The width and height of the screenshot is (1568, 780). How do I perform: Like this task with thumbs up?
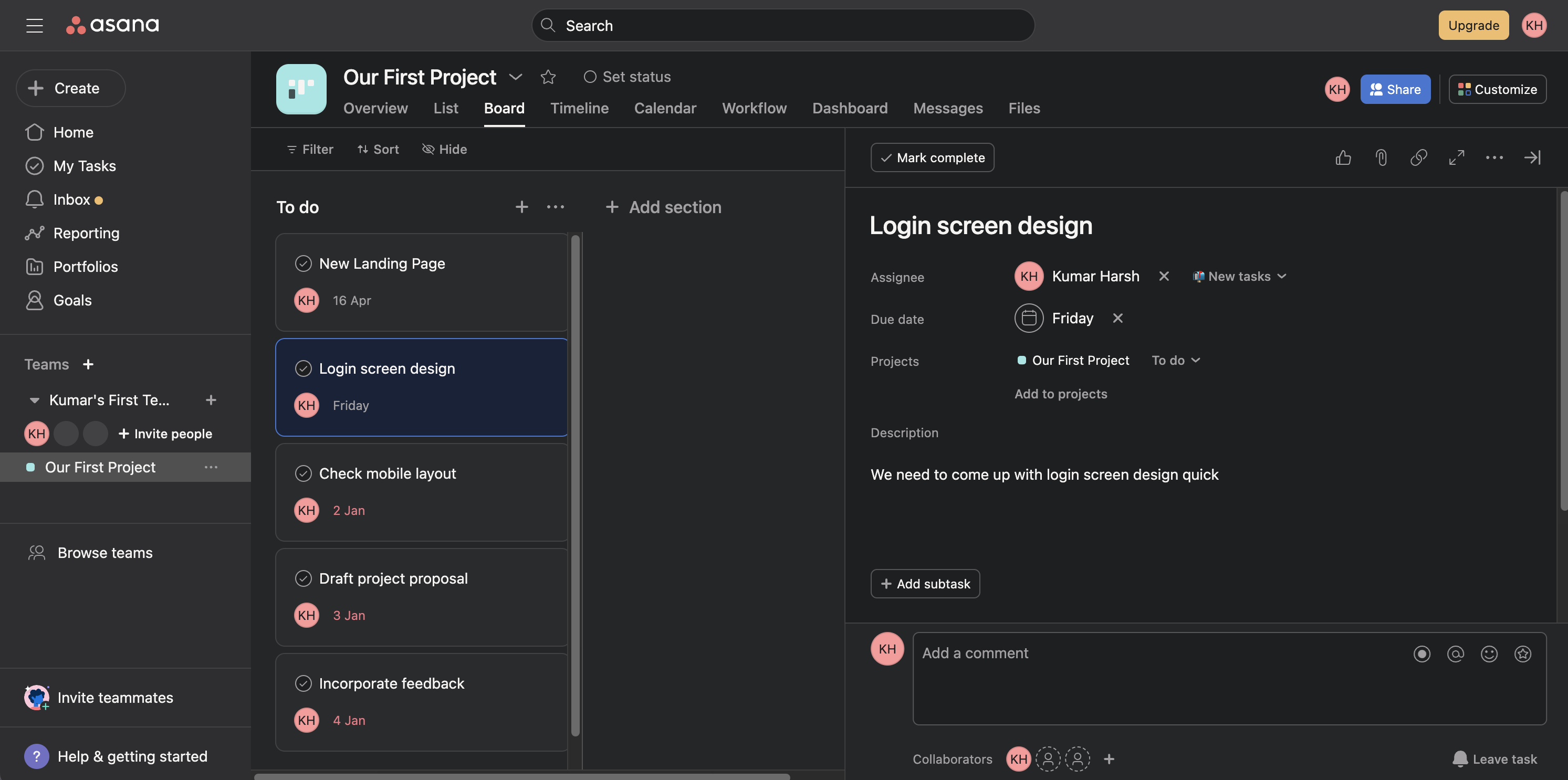coord(1343,157)
